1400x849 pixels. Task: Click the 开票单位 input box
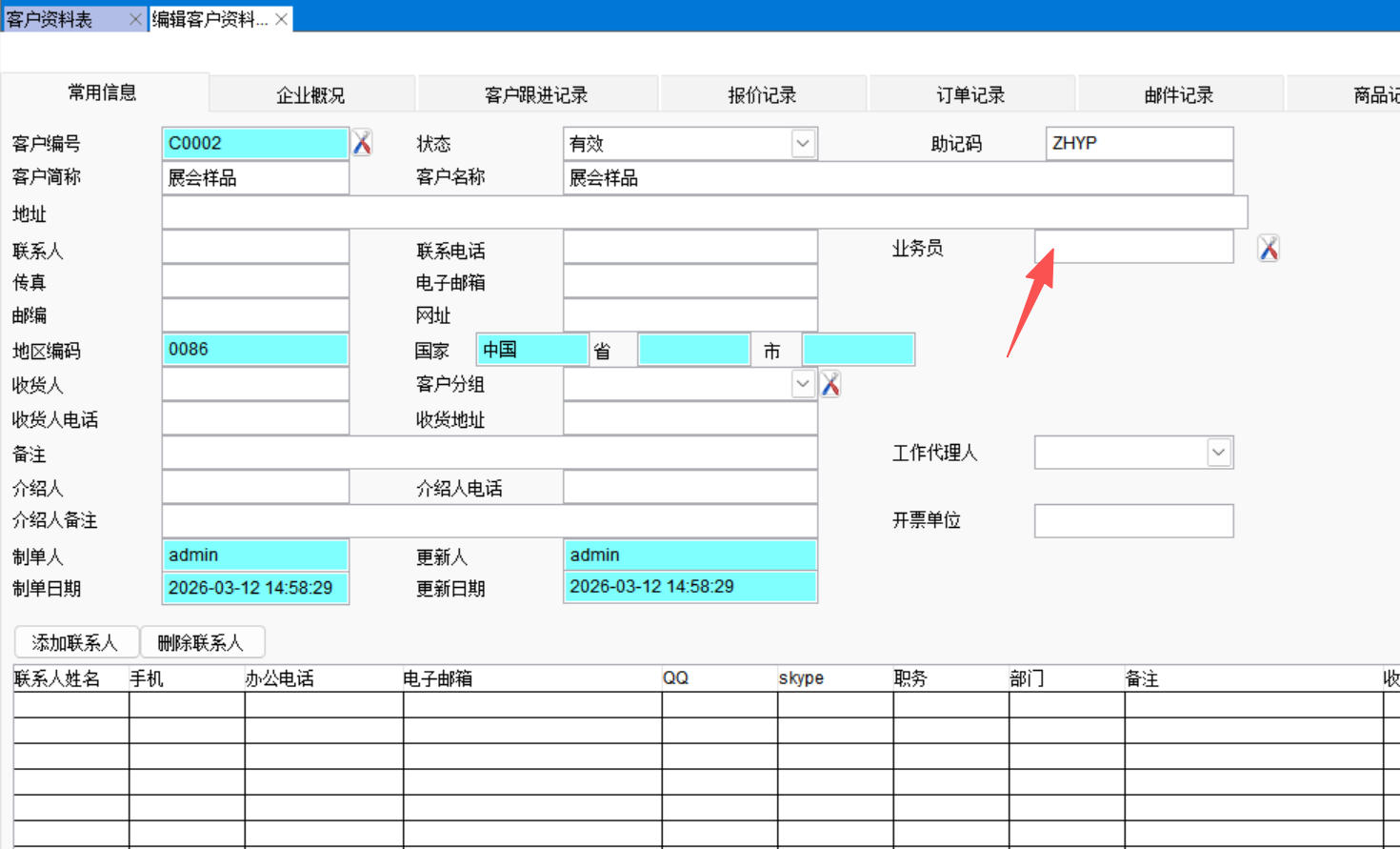click(x=1133, y=521)
